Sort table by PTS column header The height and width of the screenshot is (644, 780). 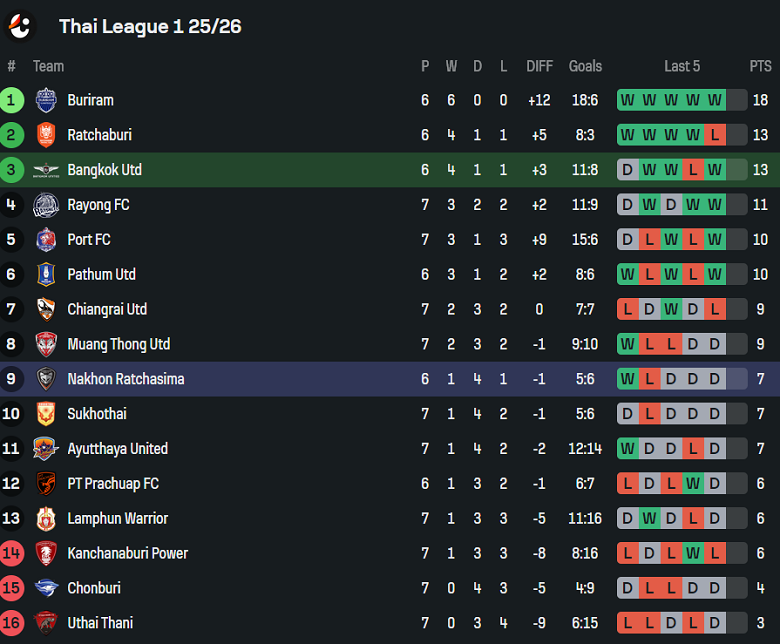(760, 66)
